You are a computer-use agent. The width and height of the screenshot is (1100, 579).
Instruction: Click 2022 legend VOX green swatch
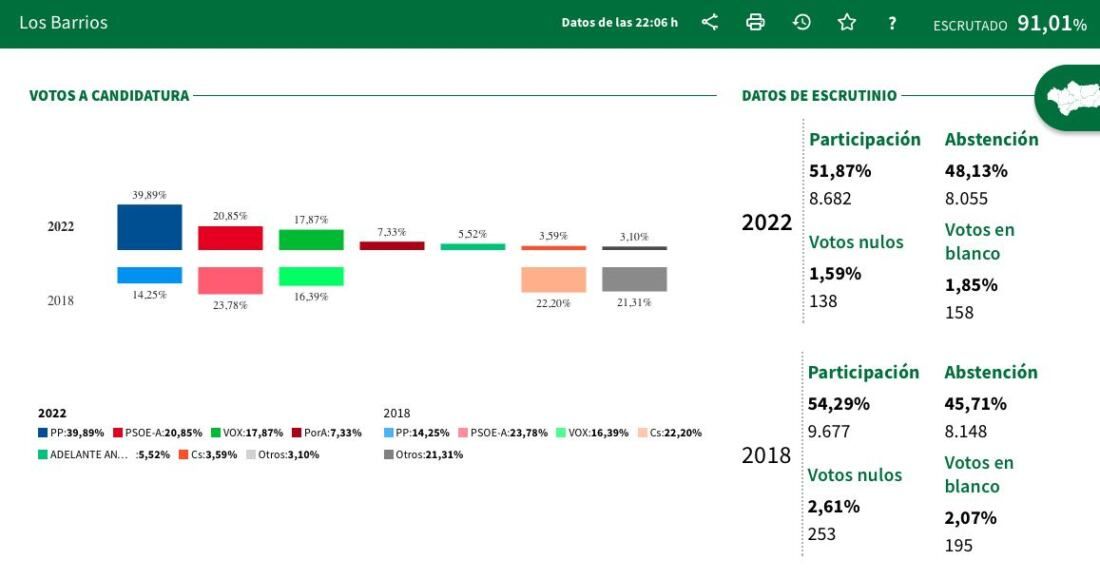pos(216,433)
